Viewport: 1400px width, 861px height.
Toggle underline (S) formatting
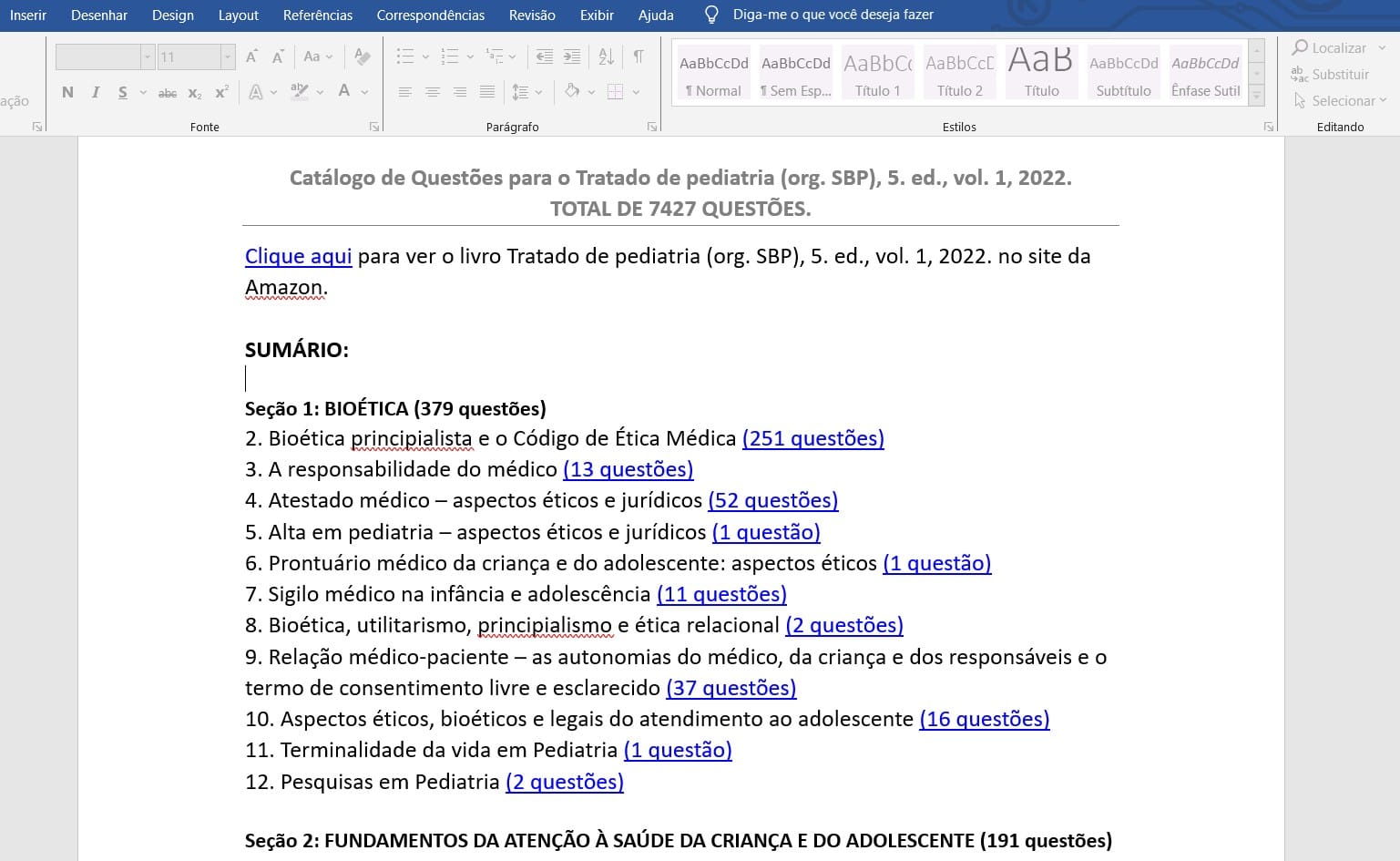pos(122,92)
